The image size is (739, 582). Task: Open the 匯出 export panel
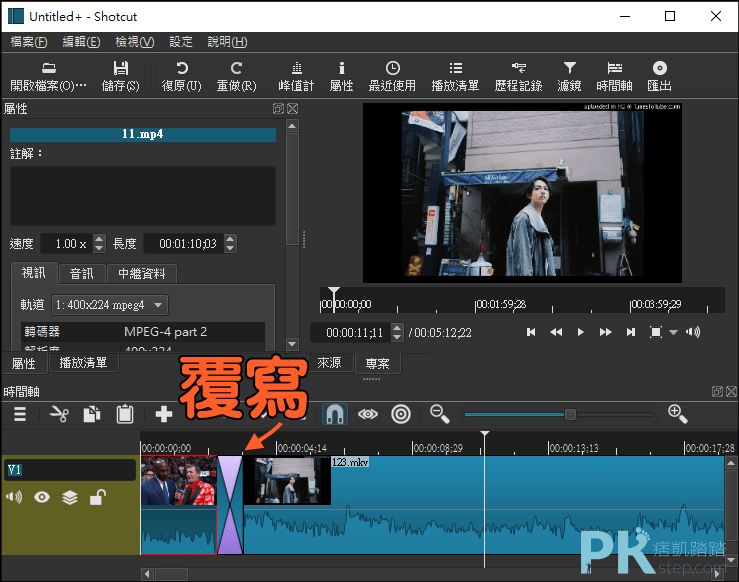[x=659, y=77]
